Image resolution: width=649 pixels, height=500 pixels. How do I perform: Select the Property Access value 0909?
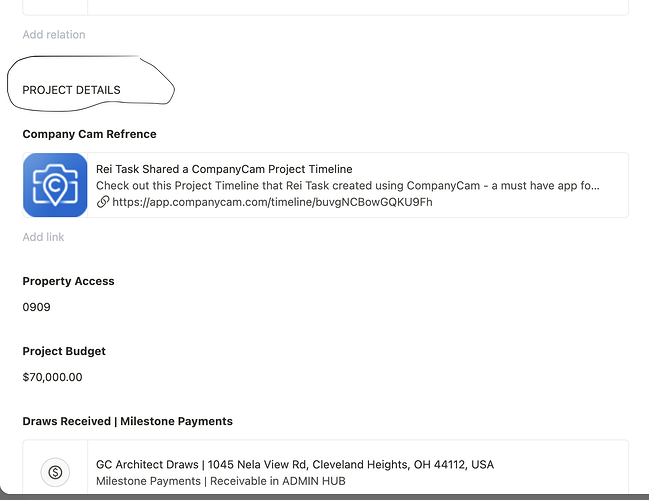(36, 307)
